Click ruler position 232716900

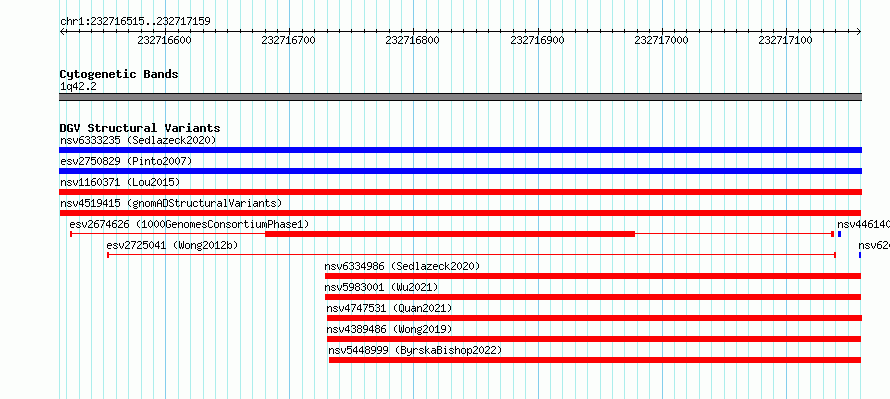pos(538,41)
